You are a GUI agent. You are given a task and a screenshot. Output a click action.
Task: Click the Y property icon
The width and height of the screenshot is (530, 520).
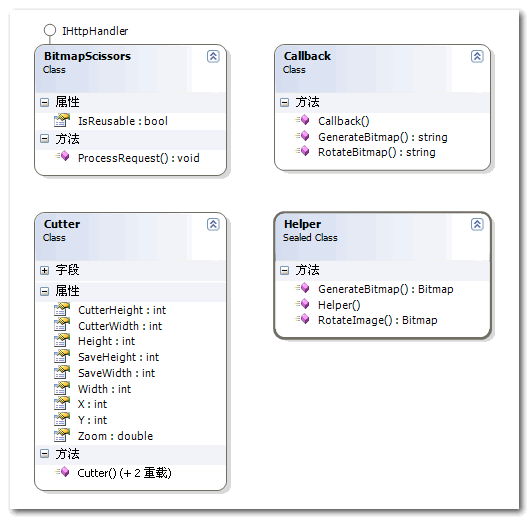(x=62, y=419)
